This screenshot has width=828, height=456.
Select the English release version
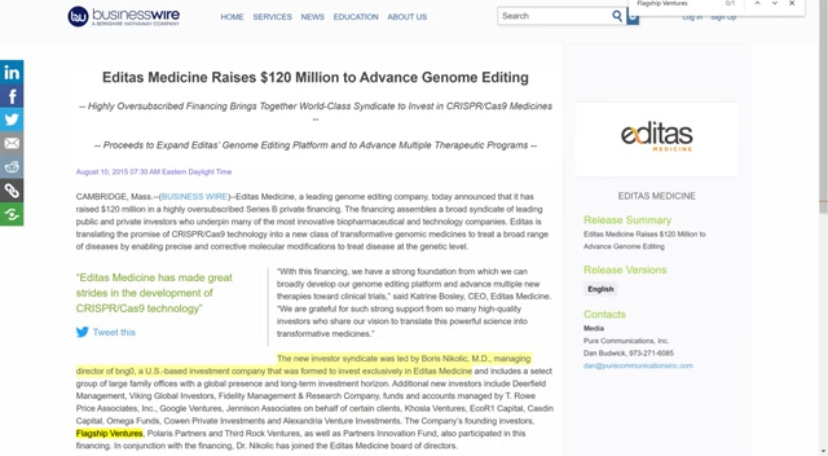coord(600,289)
